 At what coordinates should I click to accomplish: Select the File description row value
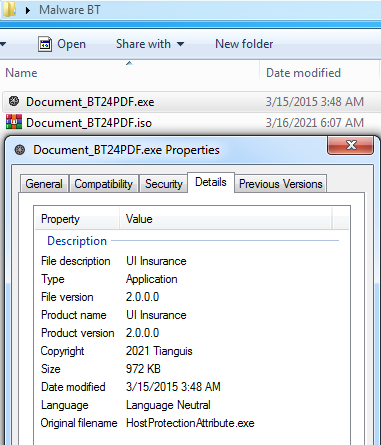coord(156,261)
